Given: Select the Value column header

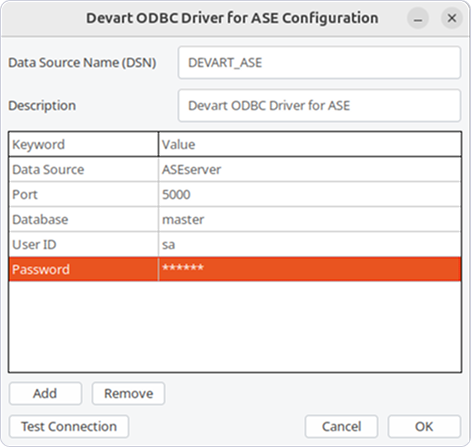Looking at the screenshot, I should [x=310, y=144].
